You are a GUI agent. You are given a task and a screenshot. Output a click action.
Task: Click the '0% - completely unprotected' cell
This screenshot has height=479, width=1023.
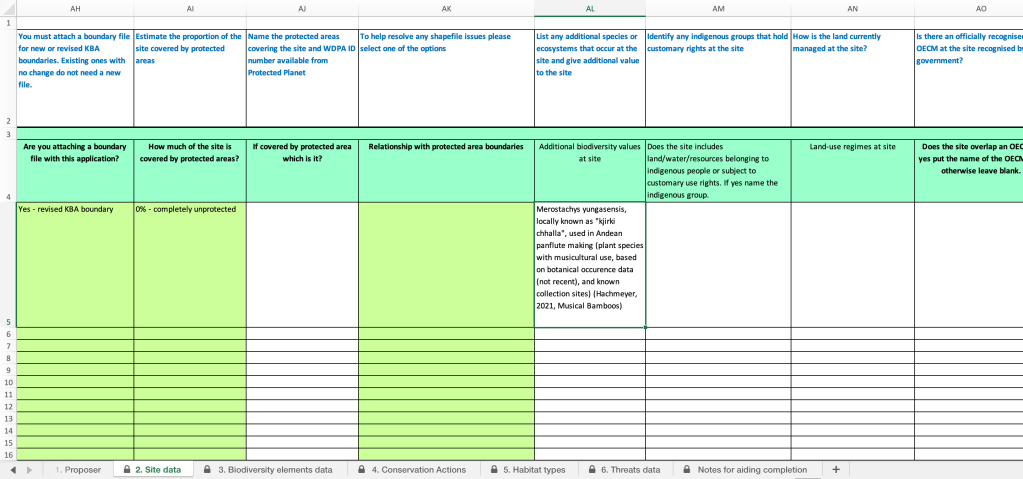coord(189,264)
